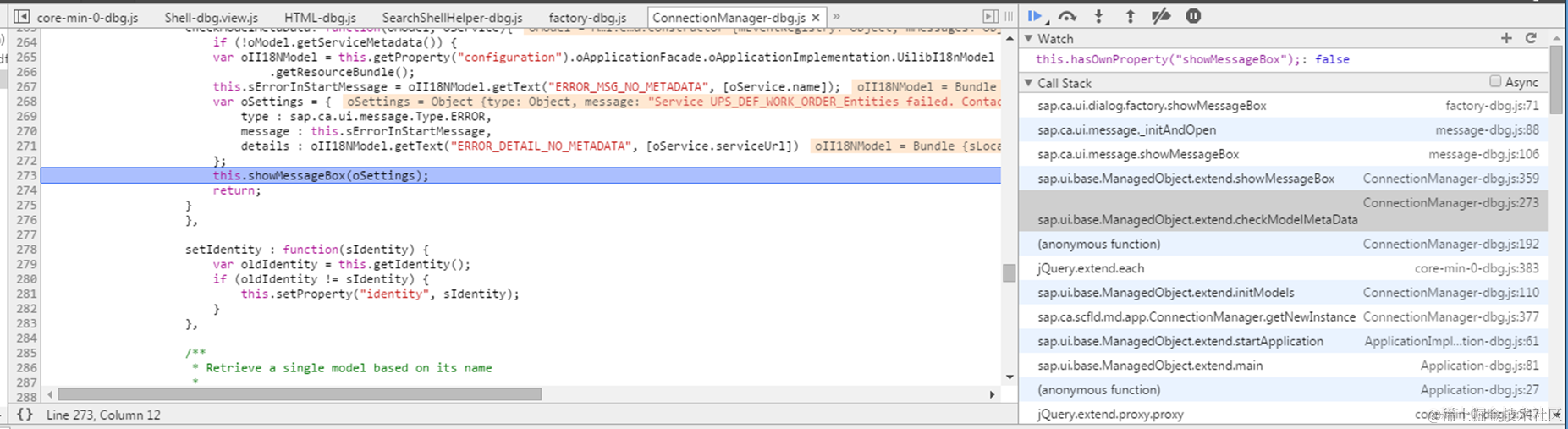Select the ManagedObject.extend.startApplication stack frame
This screenshot has height=429, width=1568.
click(x=1284, y=341)
